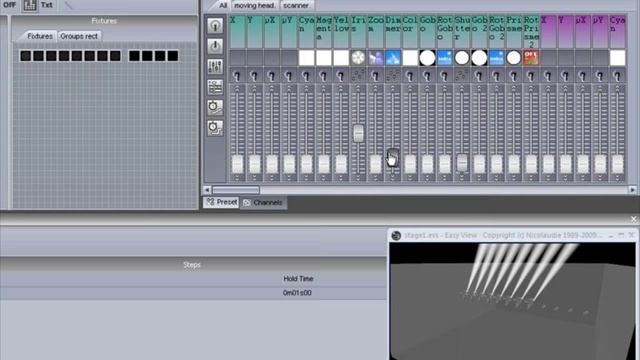Open the white Magenta color swatch
The image size is (640, 360).
(x=324, y=58)
